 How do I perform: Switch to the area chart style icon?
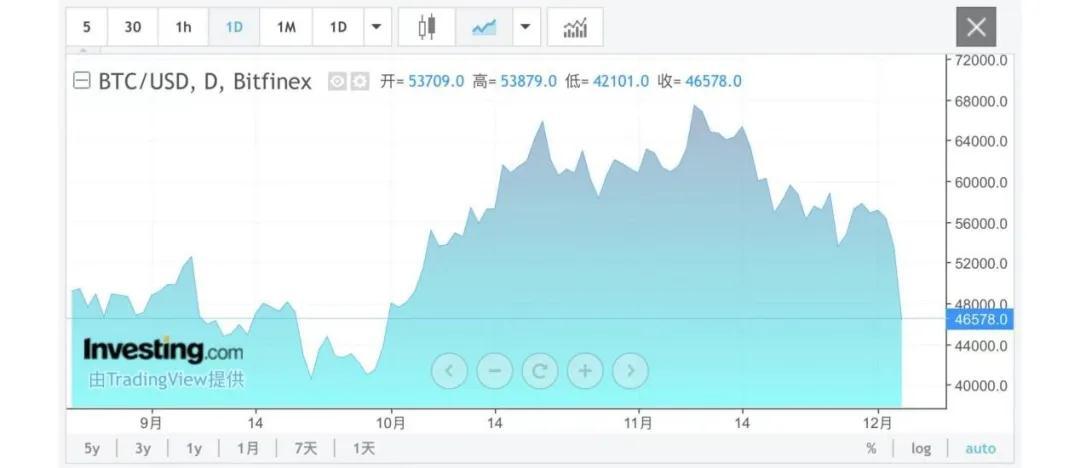coord(484,27)
